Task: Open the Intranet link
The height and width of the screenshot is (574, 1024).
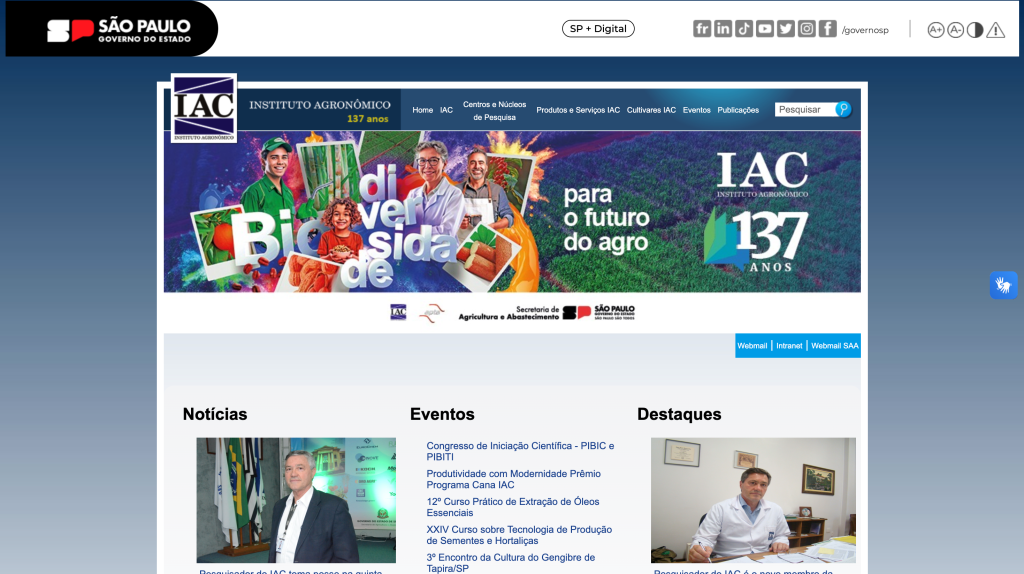Action: click(789, 346)
